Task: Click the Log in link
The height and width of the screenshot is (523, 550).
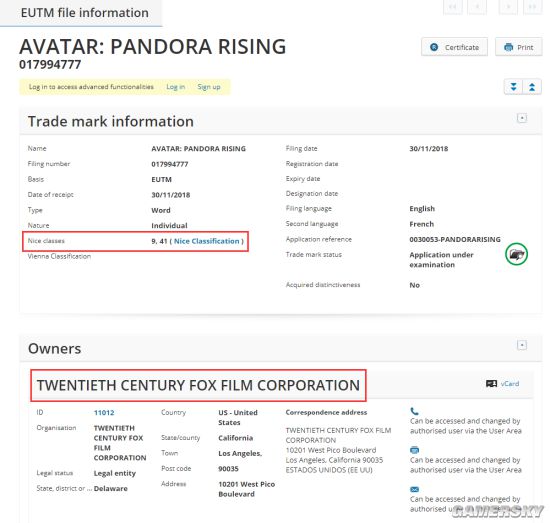Action: pyautogui.click(x=175, y=87)
